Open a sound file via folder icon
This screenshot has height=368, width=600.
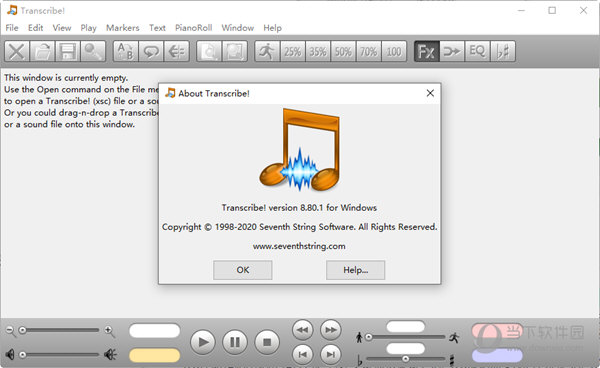point(42,51)
